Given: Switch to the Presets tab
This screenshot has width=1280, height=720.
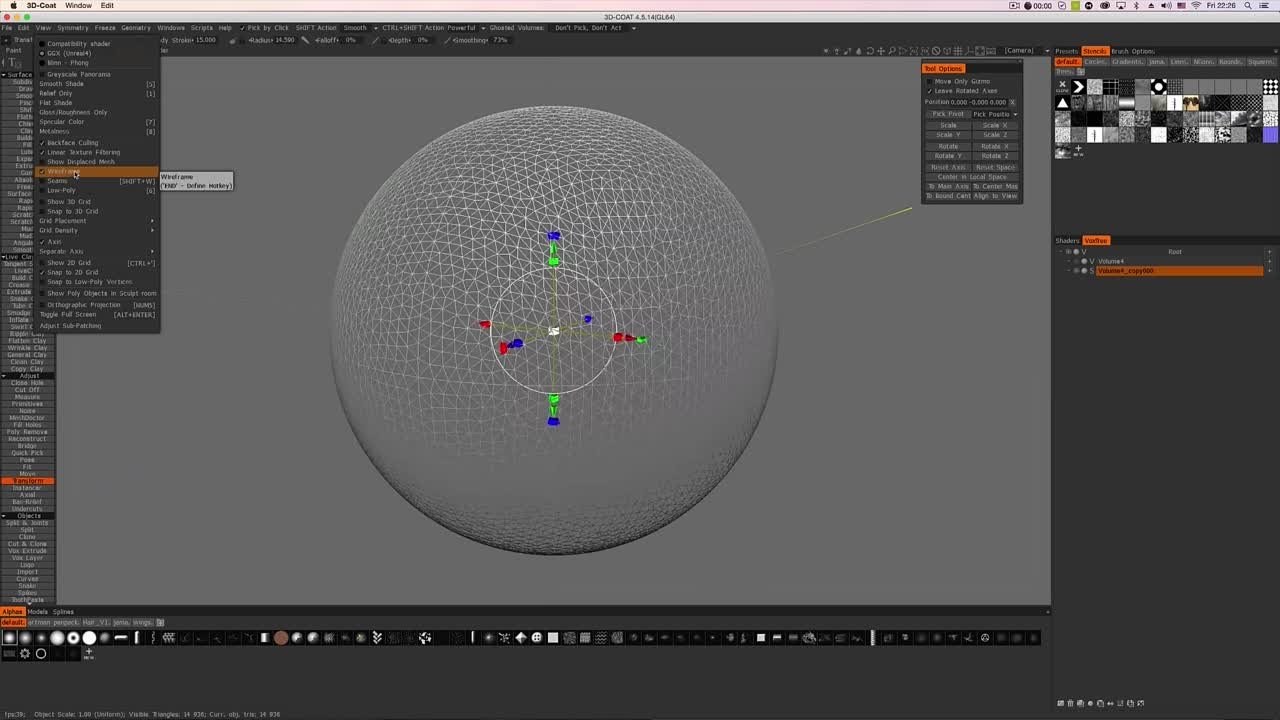Looking at the screenshot, I should coord(1066,51).
